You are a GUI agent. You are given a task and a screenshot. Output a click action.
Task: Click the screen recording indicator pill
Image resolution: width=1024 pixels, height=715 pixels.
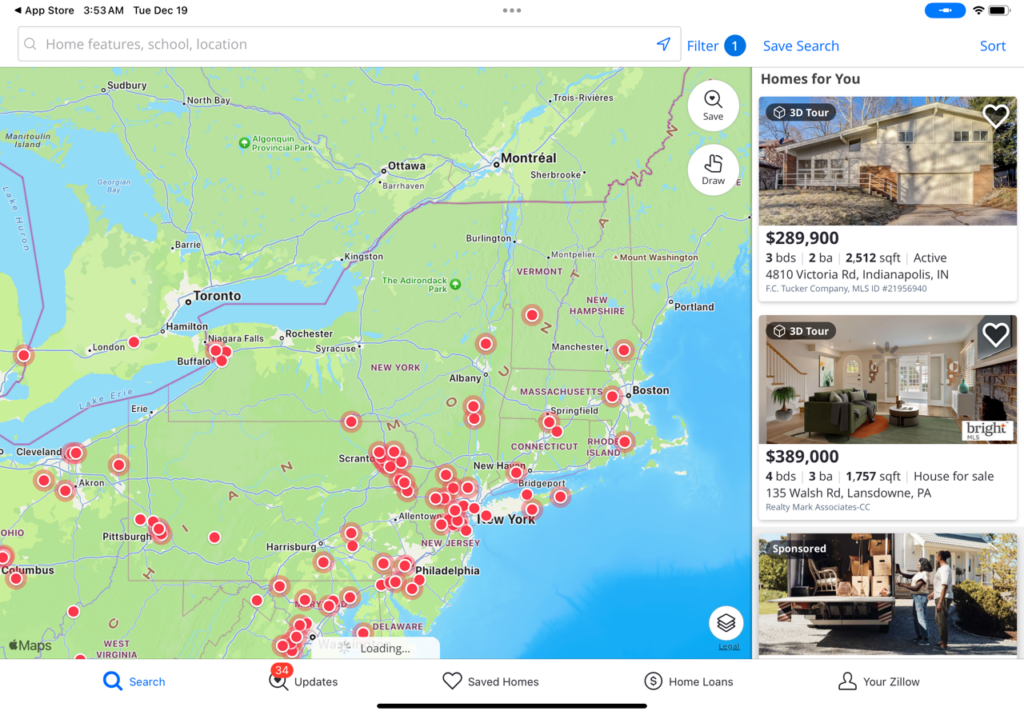click(944, 10)
